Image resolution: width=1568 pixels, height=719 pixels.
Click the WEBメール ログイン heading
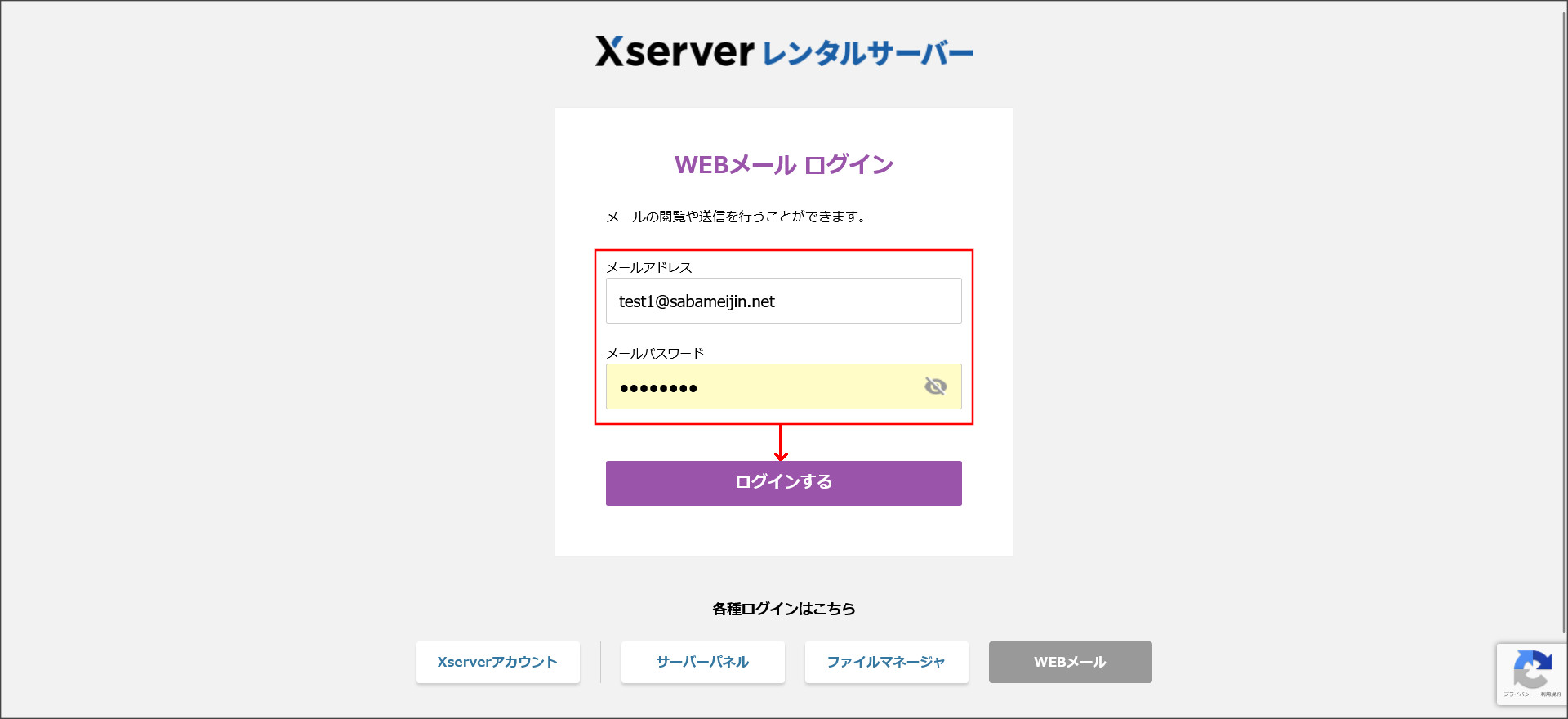coord(783,165)
